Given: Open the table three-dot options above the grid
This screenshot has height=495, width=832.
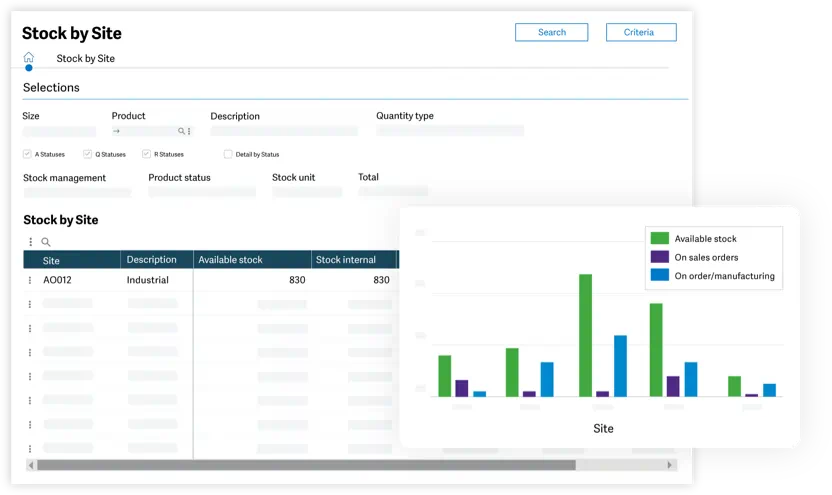Looking at the screenshot, I should (x=30, y=242).
